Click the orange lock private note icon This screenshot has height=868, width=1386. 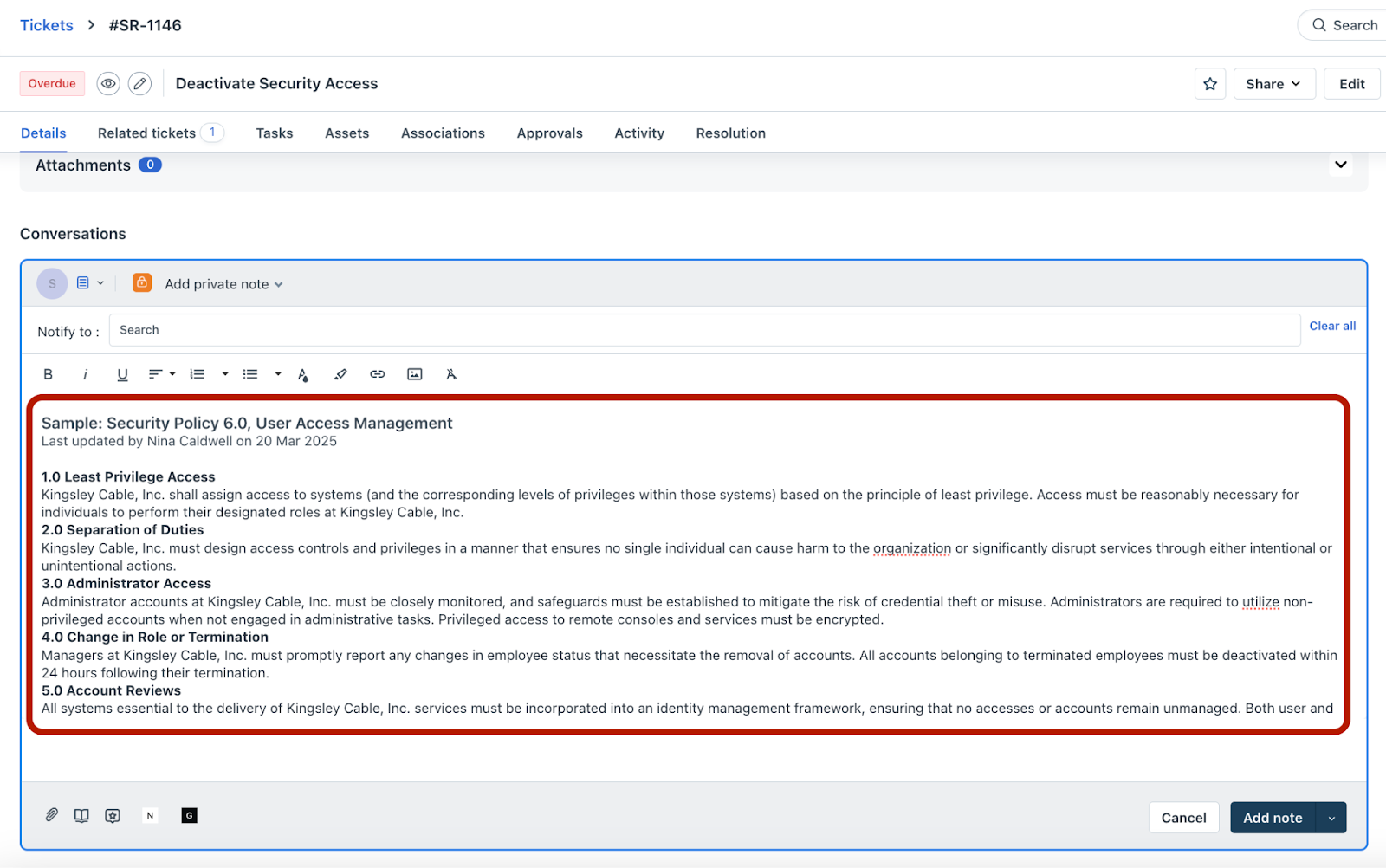coord(142,282)
